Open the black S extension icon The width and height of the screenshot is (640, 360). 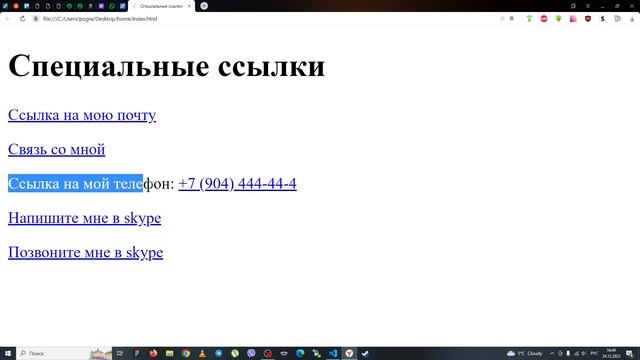click(602, 19)
